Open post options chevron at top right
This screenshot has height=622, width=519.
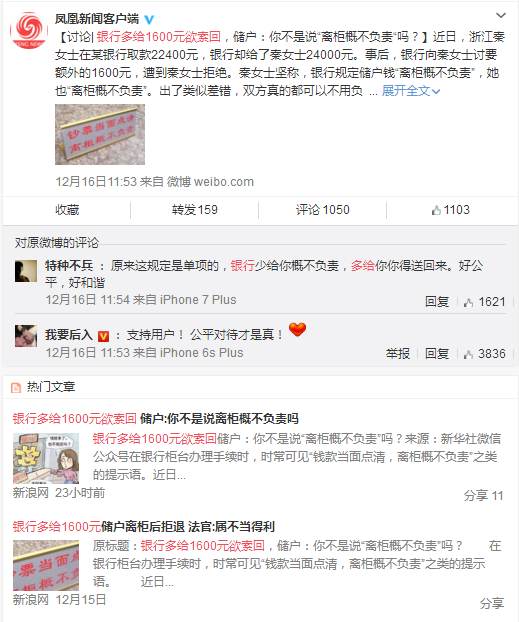click(x=501, y=15)
